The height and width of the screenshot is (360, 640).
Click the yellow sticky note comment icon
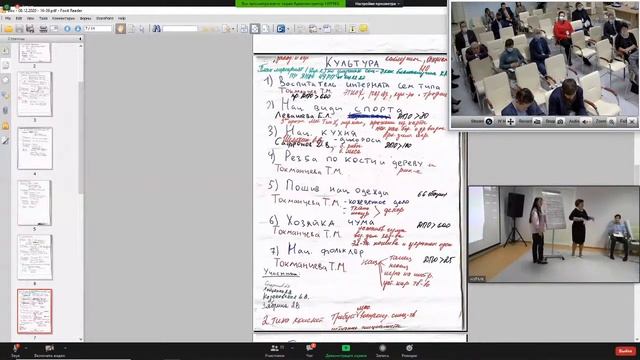[363, 28]
